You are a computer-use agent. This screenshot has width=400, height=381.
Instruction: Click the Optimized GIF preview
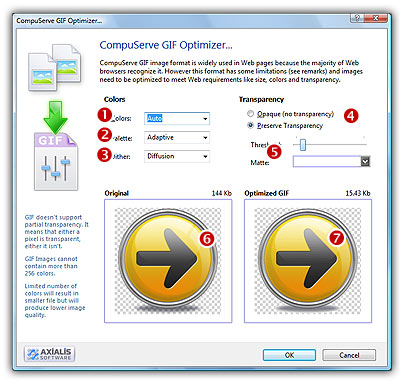[308, 261]
